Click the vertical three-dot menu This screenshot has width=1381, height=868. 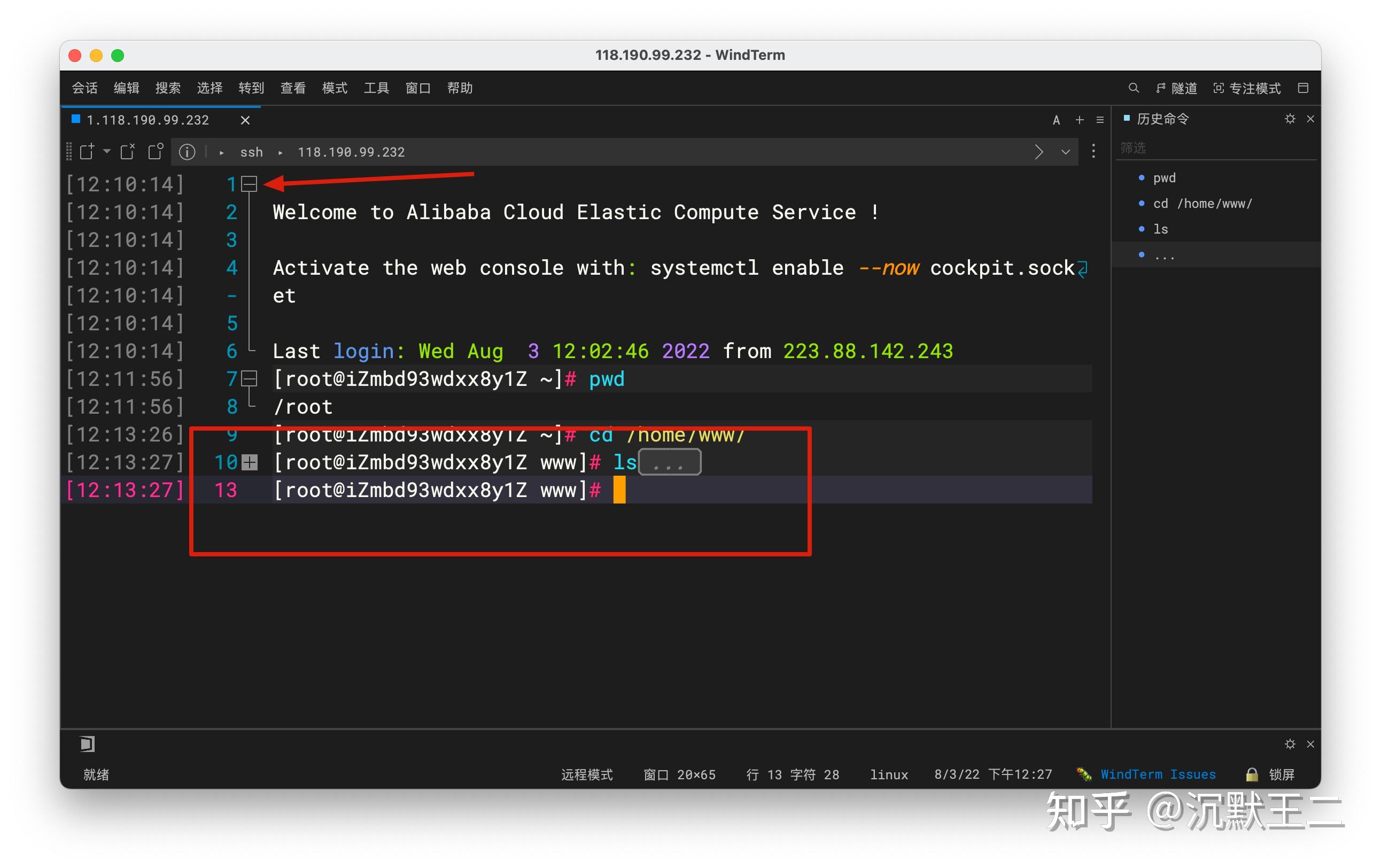point(1093,151)
